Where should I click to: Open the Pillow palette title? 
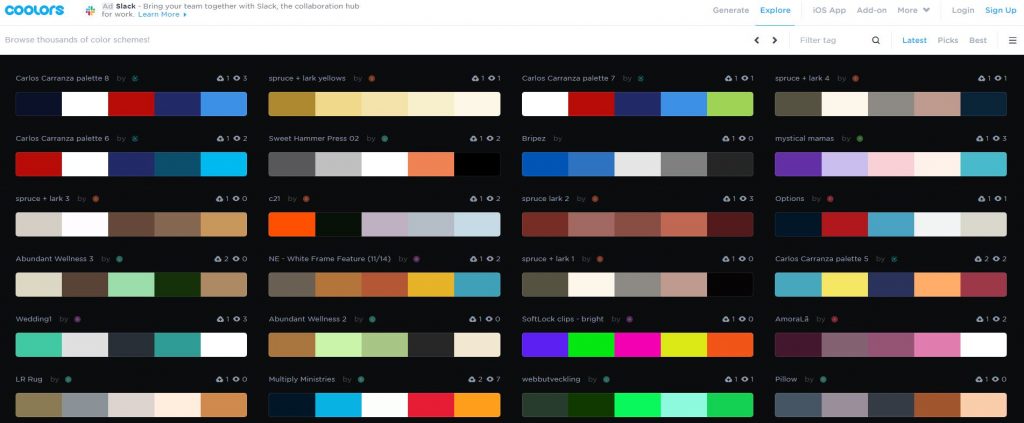tap(786, 379)
